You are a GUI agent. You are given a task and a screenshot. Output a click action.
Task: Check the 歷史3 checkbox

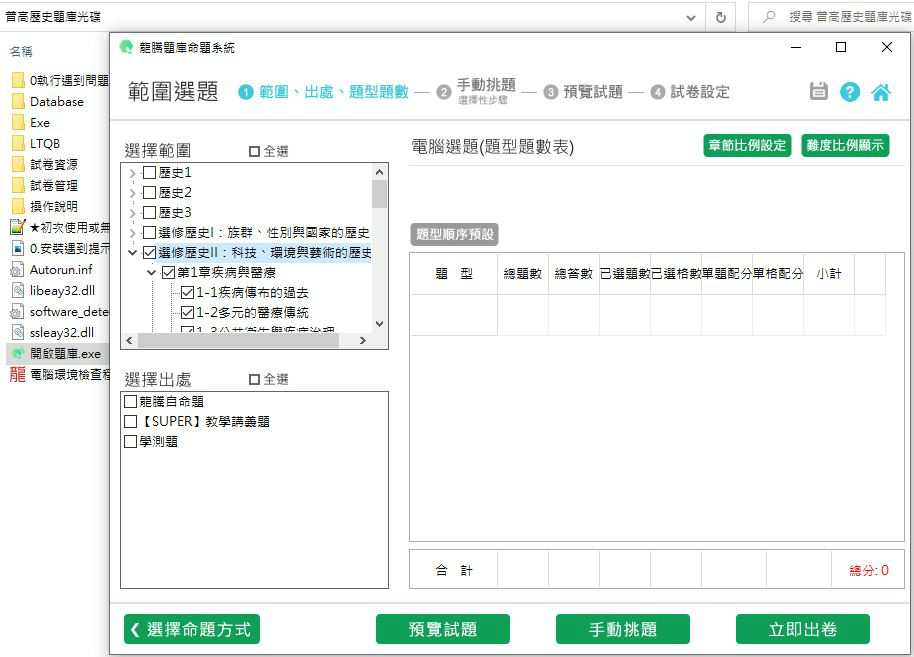click(x=149, y=212)
